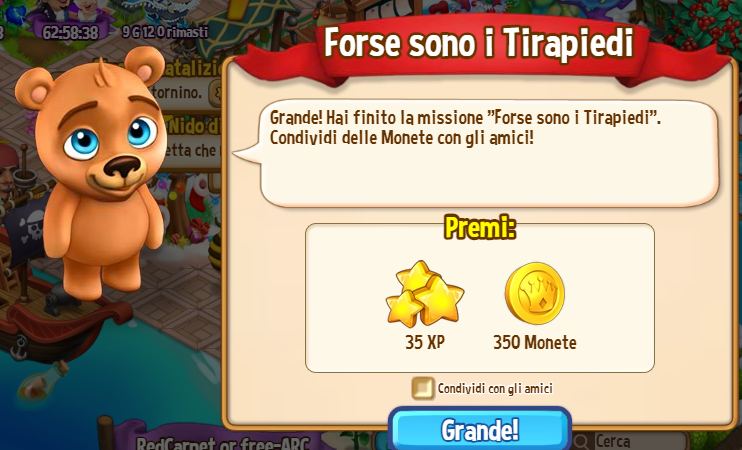Viewport: 742px width, 450px height.
Task: Click the 9 G 12 O rimasti countdown
Action: [165, 32]
